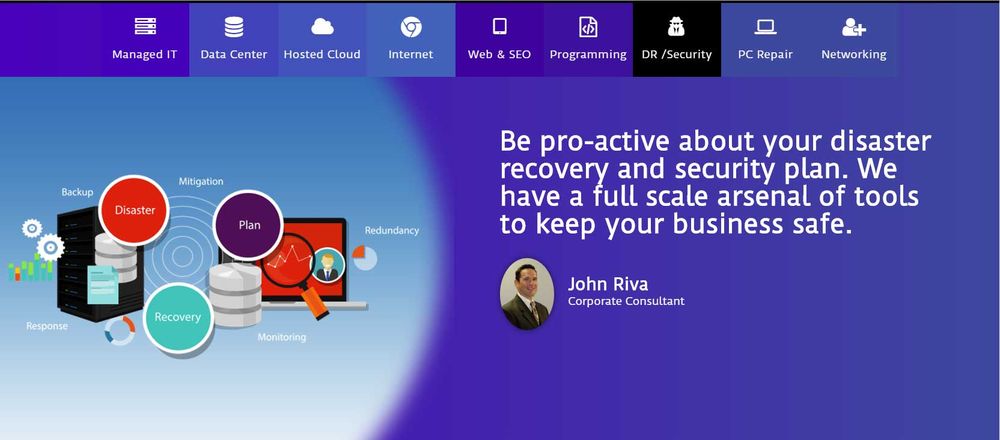Open the Networking label in navigation
This screenshot has height=440, width=1000.
tap(854, 55)
